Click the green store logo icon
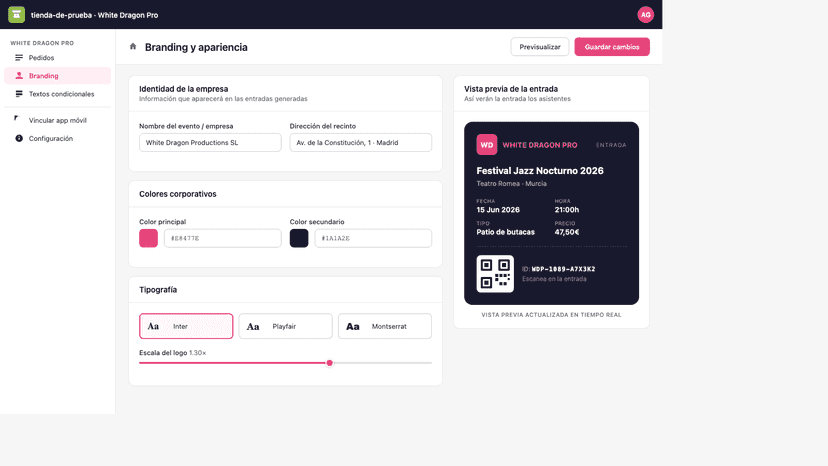The image size is (828, 466). point(16,14)
